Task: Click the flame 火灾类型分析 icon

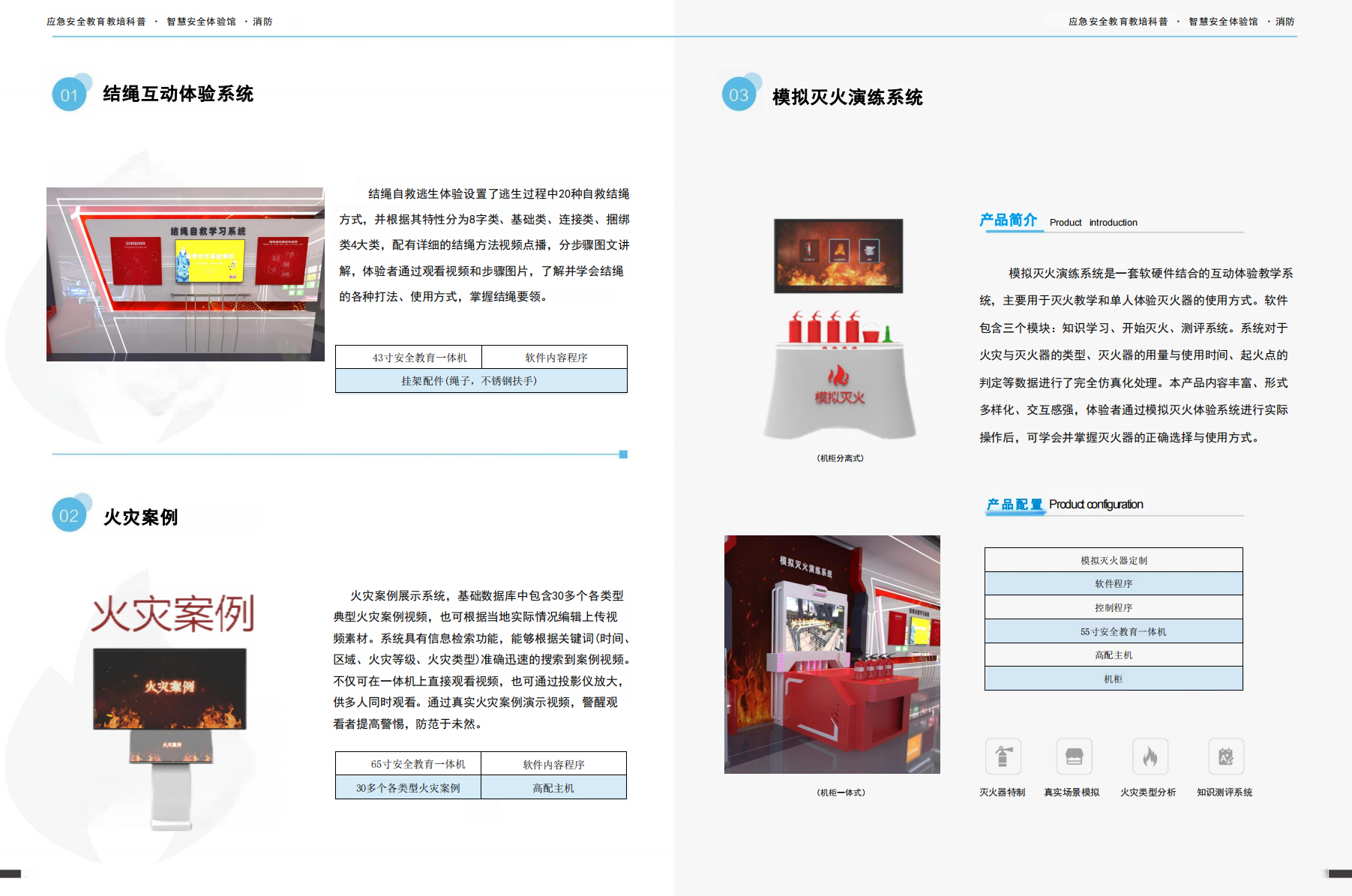Action: pyautogui.click(x=1150, y=757)
